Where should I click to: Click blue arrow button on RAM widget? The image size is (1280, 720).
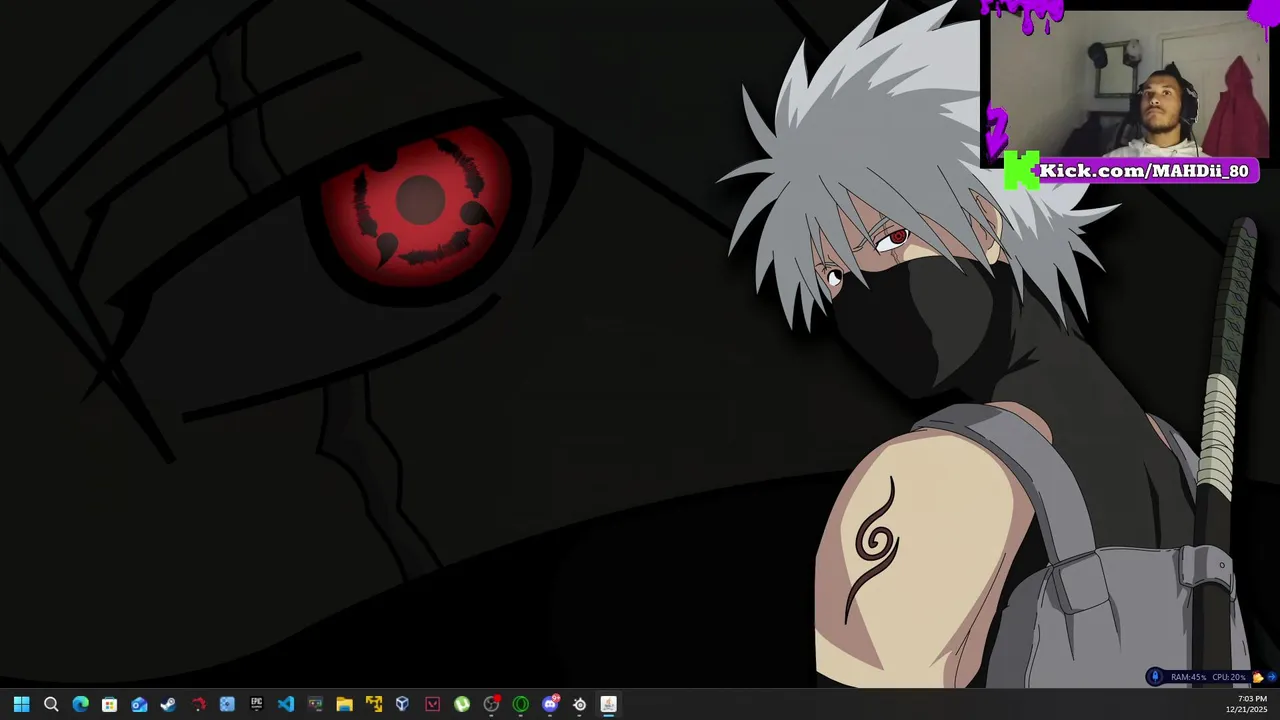1271,677
